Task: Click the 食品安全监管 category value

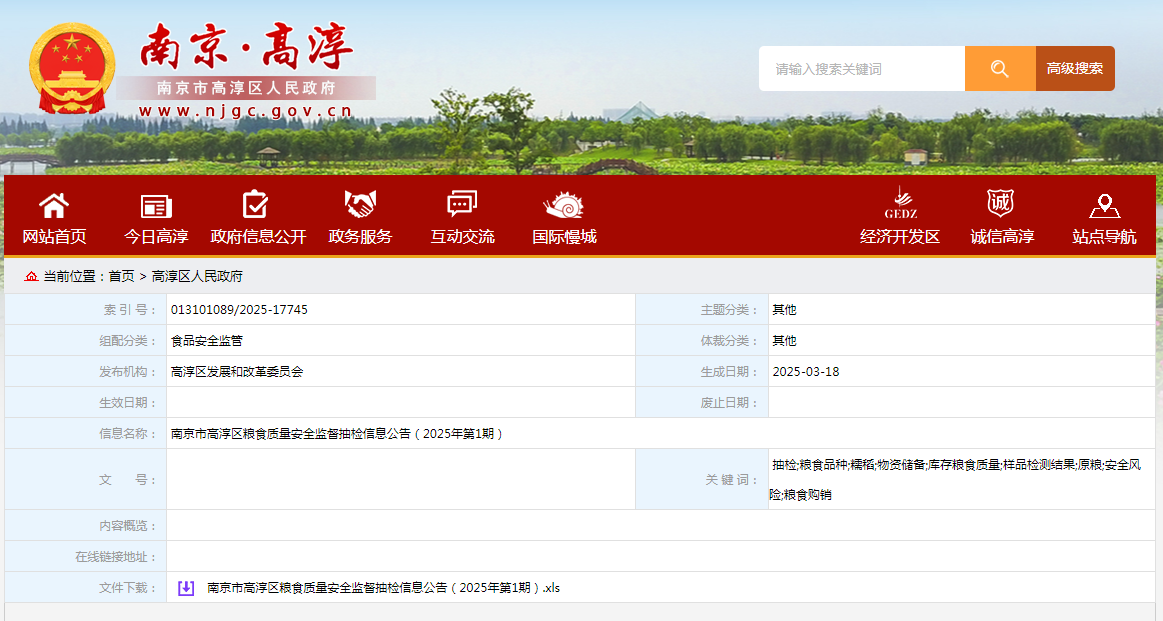Action: point(207,341)
